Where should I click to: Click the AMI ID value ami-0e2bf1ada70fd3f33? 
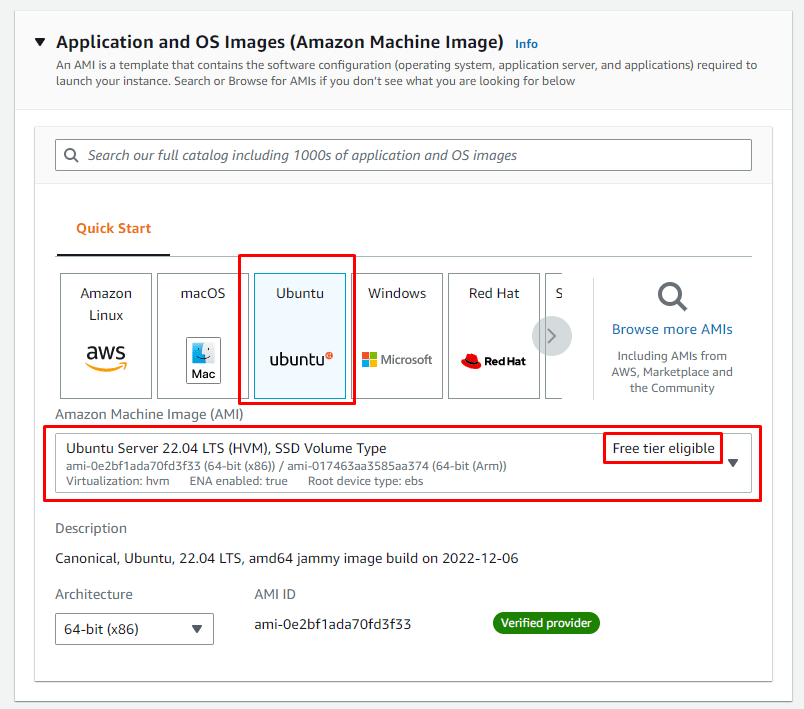click(x=332, y=624)
